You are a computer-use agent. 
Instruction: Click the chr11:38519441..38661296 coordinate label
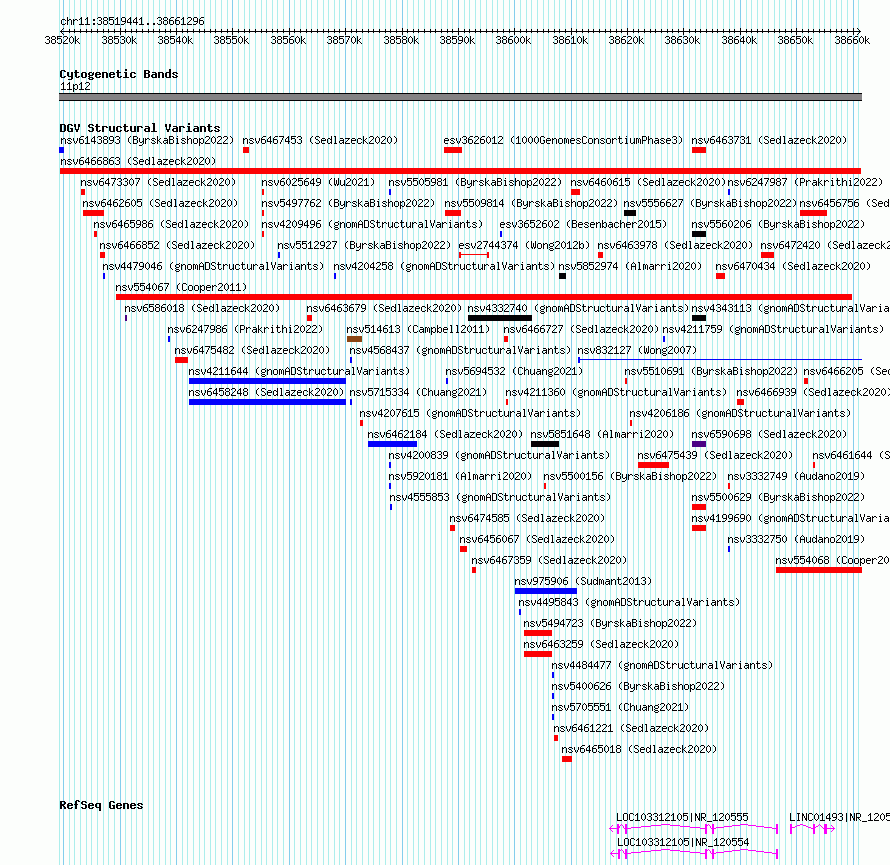pos(132,22)
